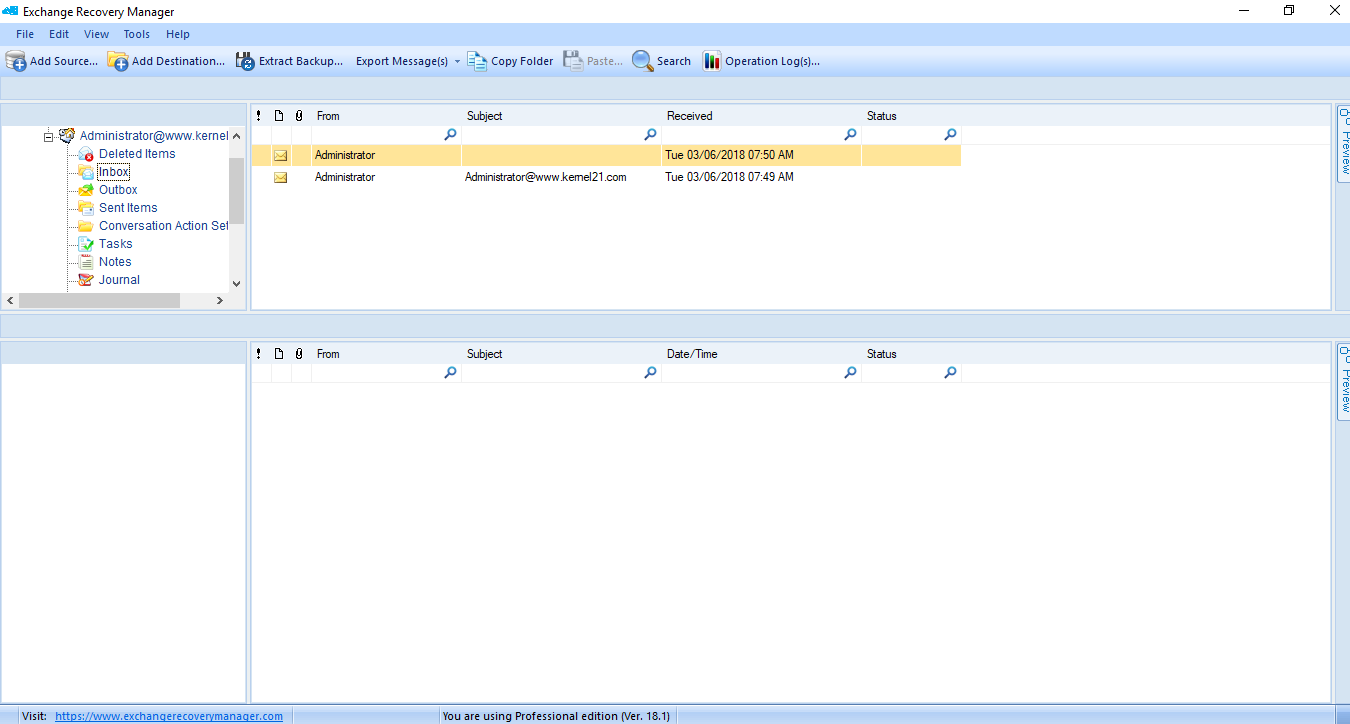Click attachment column header in upper list
The width and height of the screenshot is (1350, 724).
[x=299, y=116]
